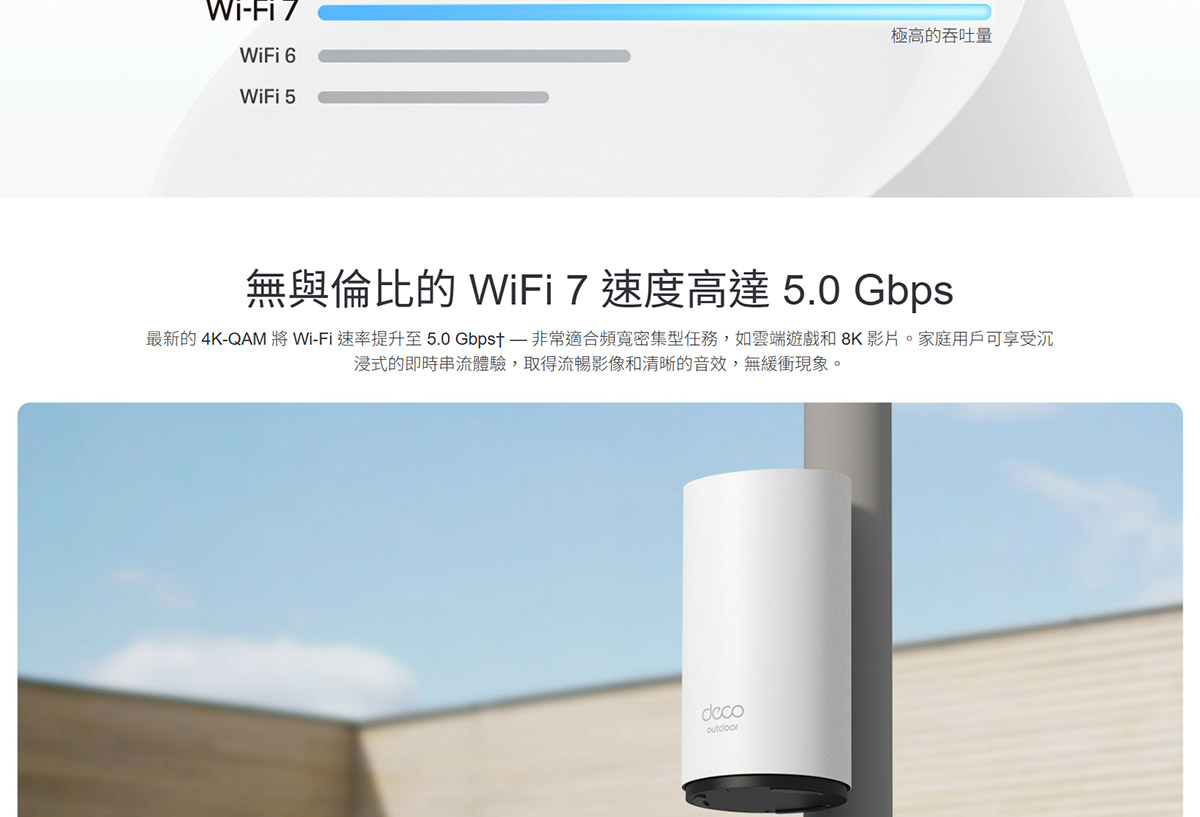This screenshot has height=817, width=1200.
Task: Select the WiFi 5 label
Action: pos(268,97)
